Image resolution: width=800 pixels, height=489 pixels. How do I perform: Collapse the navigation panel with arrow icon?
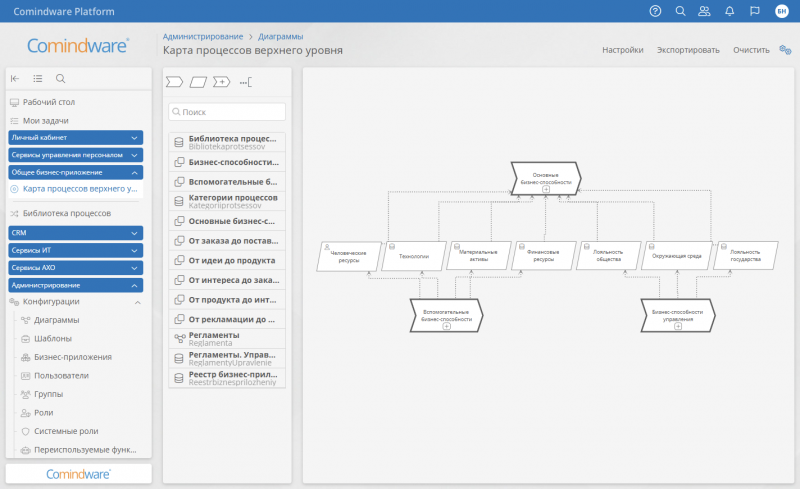tap(15, 79)
